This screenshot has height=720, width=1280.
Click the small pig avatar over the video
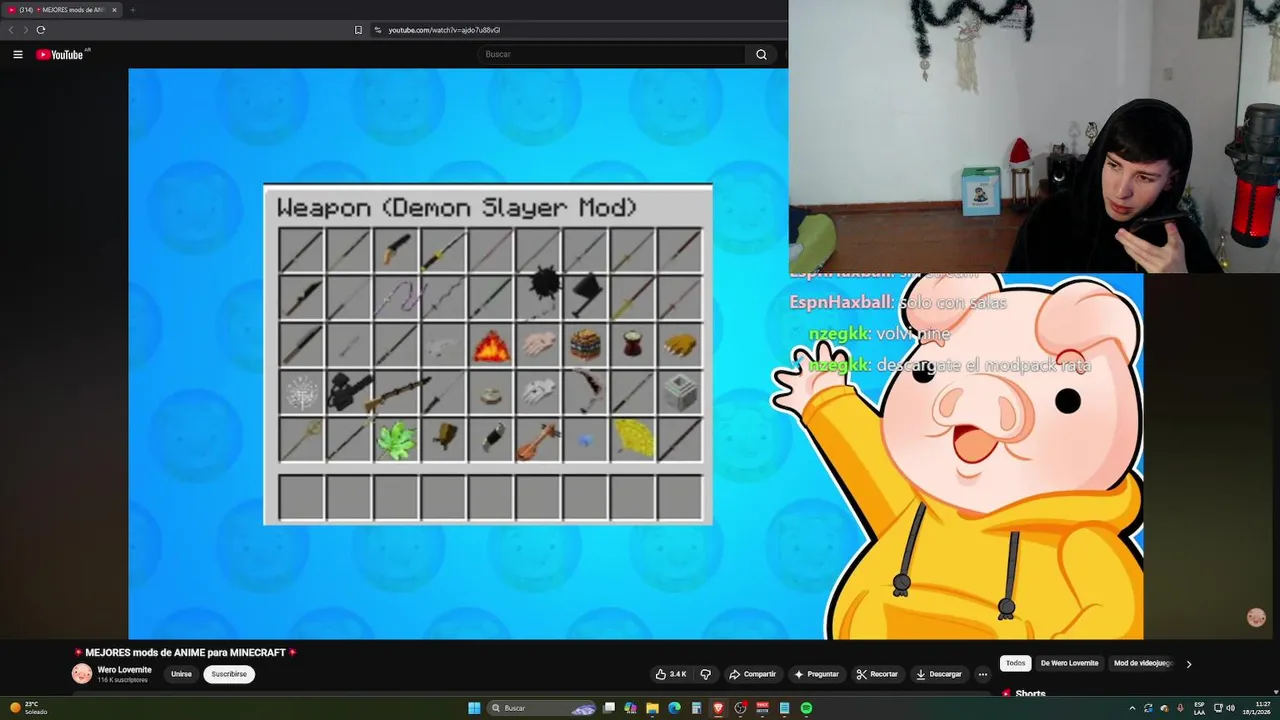pos(1256,617)
